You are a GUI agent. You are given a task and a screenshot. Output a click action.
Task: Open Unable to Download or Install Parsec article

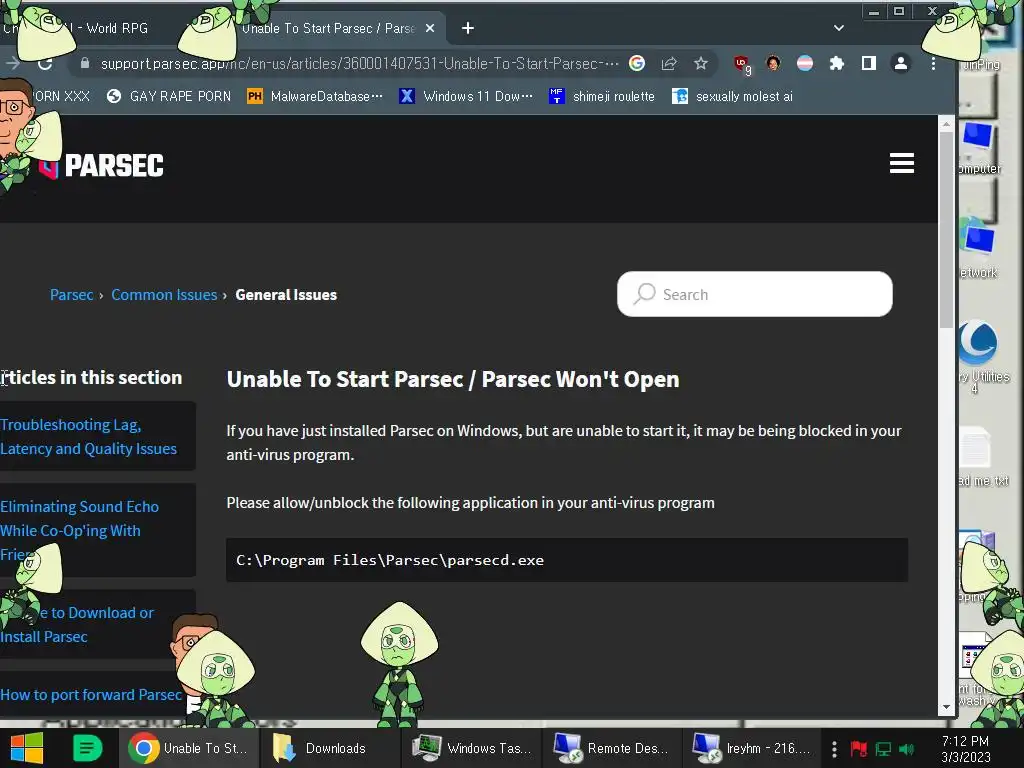(77, 624)
